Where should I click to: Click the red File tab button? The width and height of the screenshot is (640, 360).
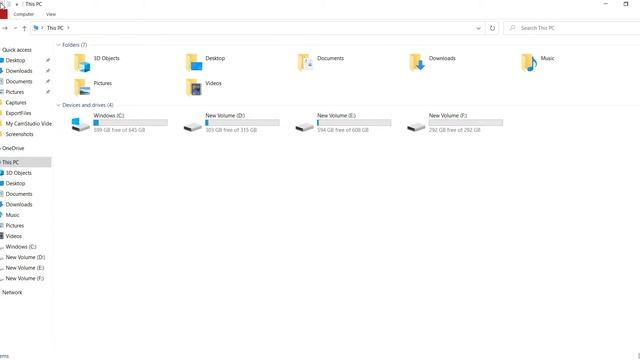tap(4, 14)
